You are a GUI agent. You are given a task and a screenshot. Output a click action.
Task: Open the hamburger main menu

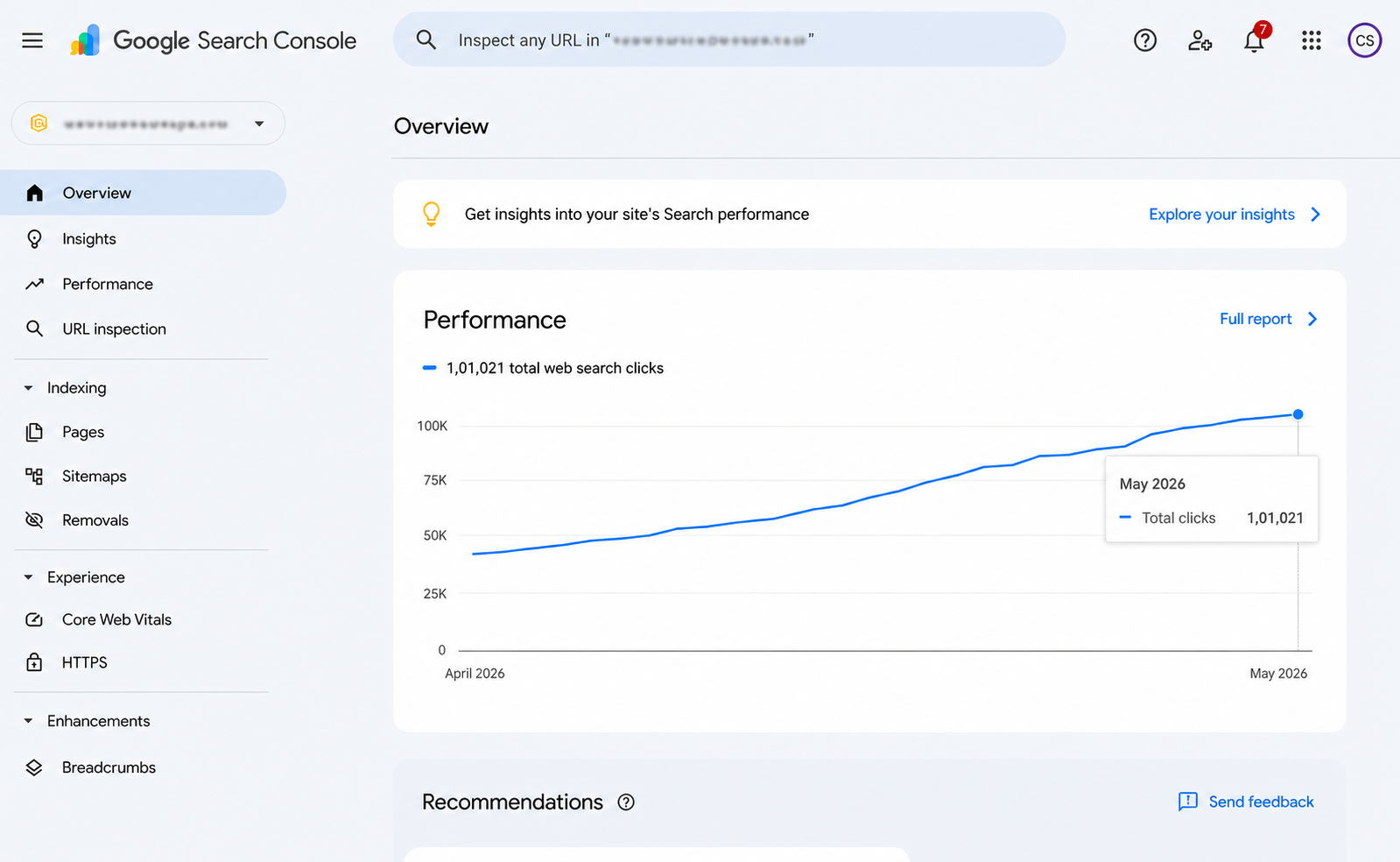coord(32,40)
